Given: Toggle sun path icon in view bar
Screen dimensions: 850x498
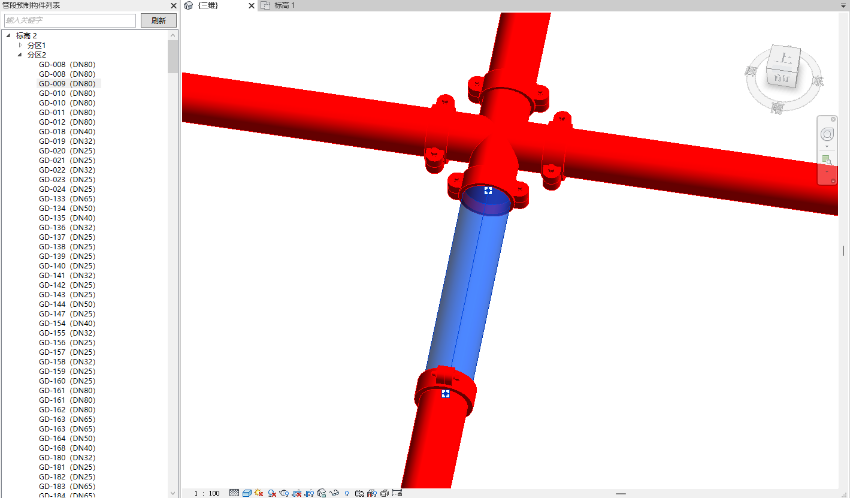Looking at the screenshot, I should coord(259,493).
